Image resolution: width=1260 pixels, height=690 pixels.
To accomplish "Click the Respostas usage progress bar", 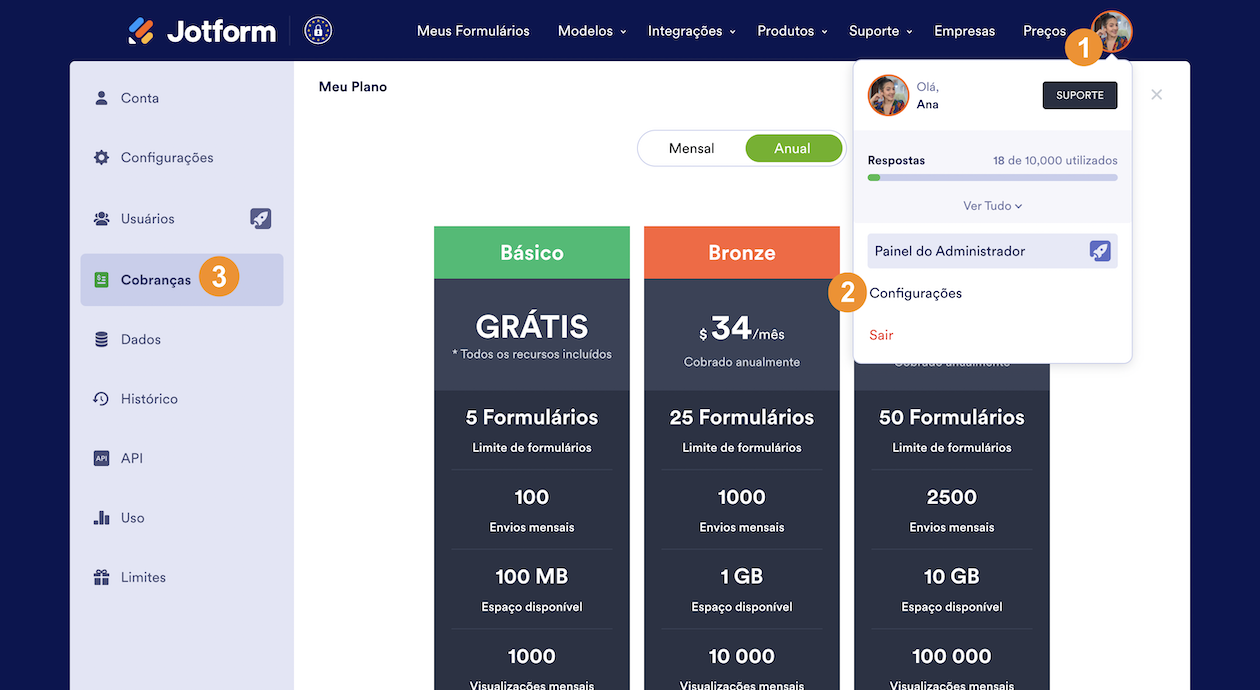I will coord(992,177).
